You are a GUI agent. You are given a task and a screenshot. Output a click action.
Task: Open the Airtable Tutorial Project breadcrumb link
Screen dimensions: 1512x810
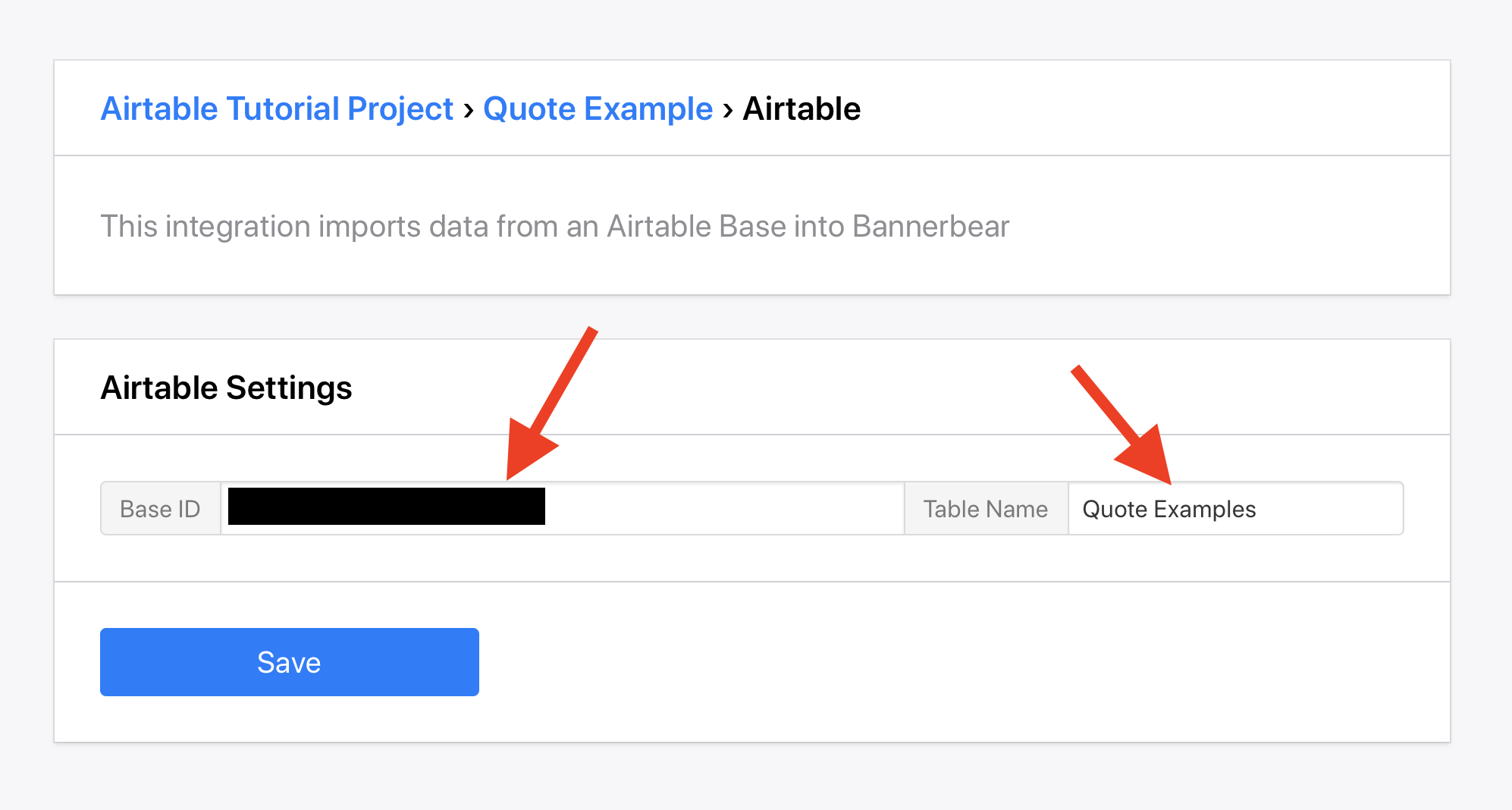coord(277,109)
